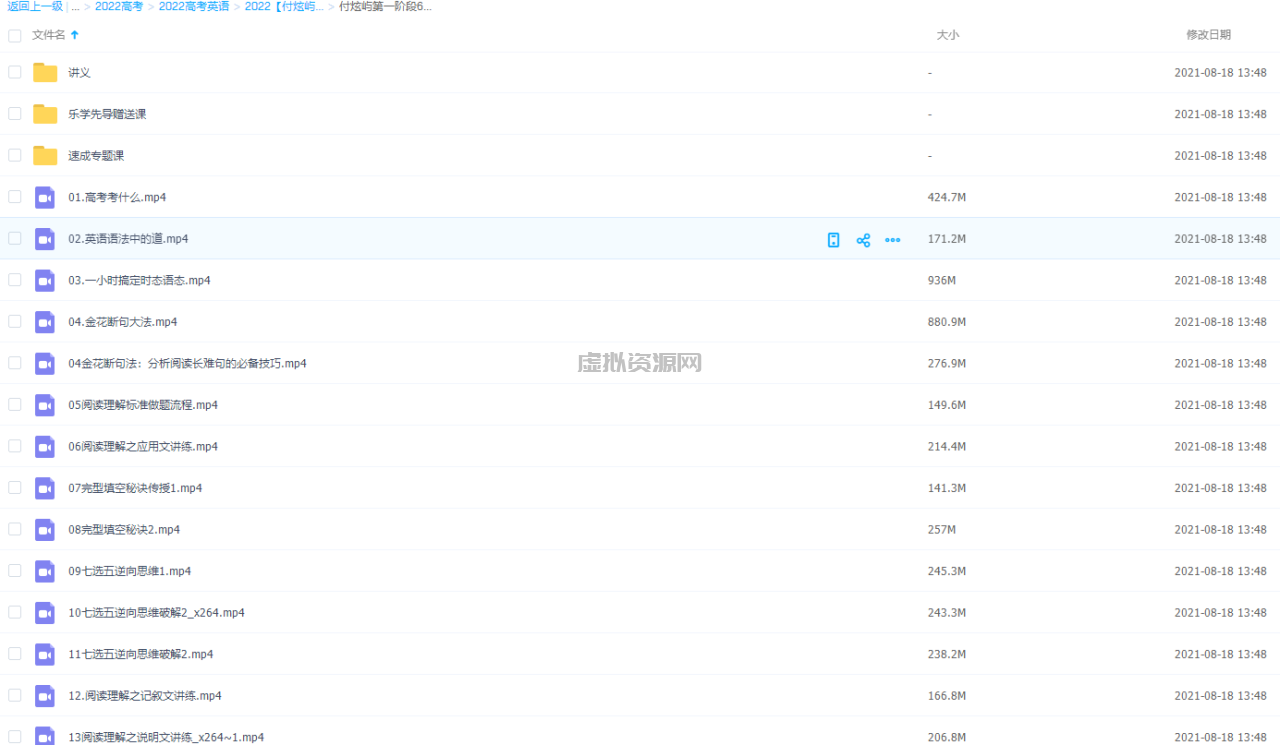
Task: Tick the checkbox for 03.一小时搞定时态语态.mp4
Action: pos(14,280)
